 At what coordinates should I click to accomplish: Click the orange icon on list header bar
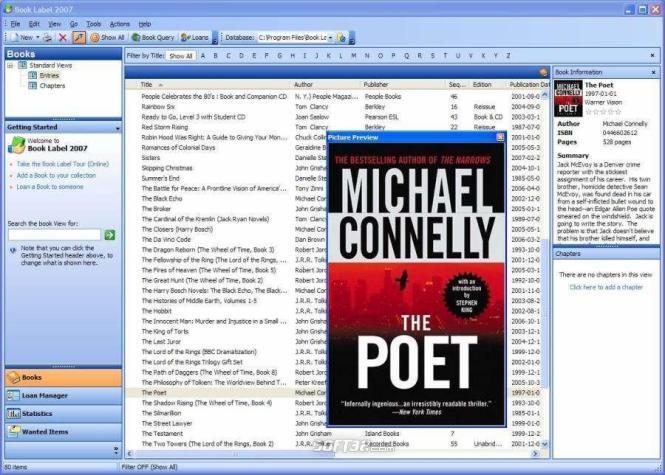click(543, 73)
